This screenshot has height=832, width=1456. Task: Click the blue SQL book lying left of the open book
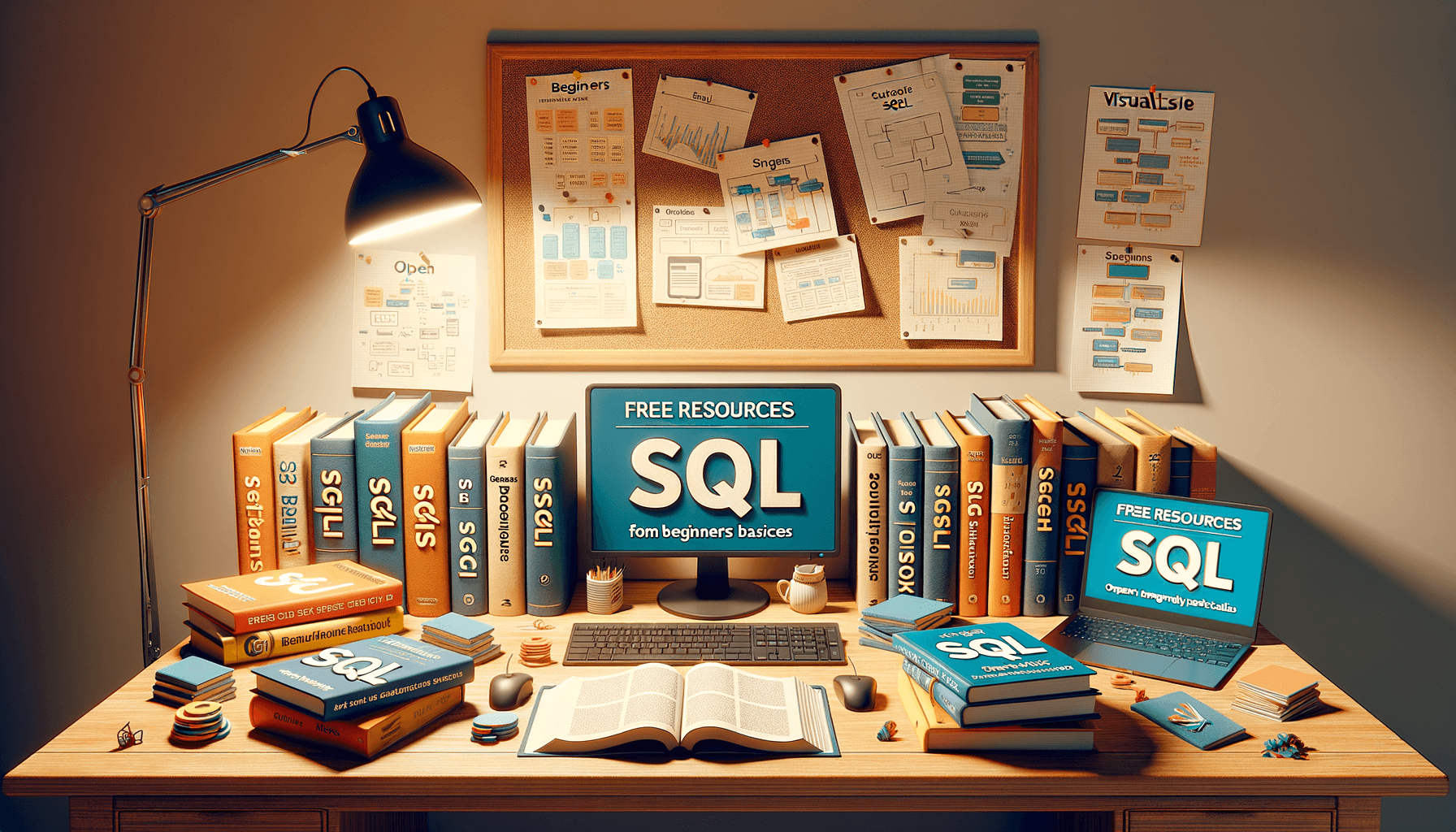tap(362, 676)
